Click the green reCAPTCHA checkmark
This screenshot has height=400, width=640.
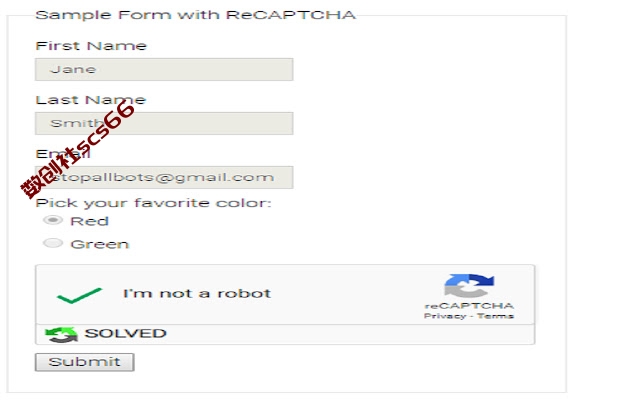(x=79, y=296)
